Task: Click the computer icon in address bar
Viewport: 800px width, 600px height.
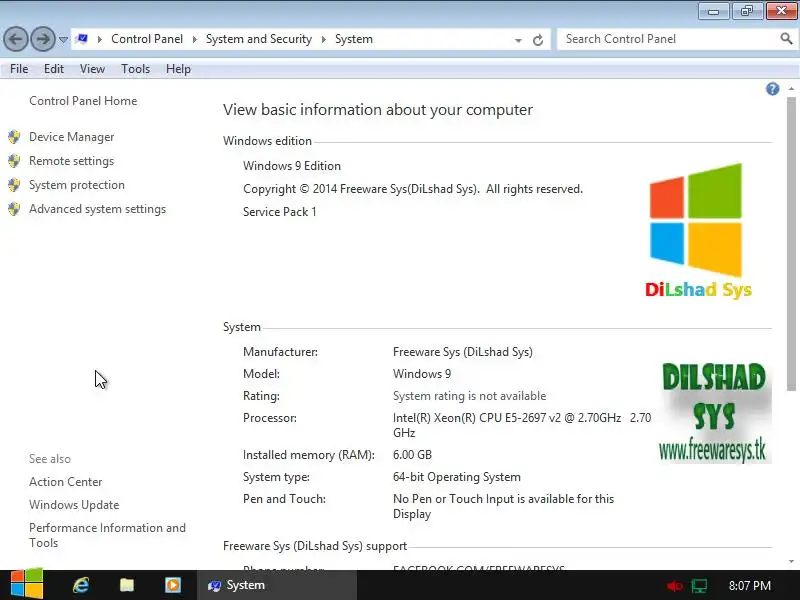Action: point(82,39)
